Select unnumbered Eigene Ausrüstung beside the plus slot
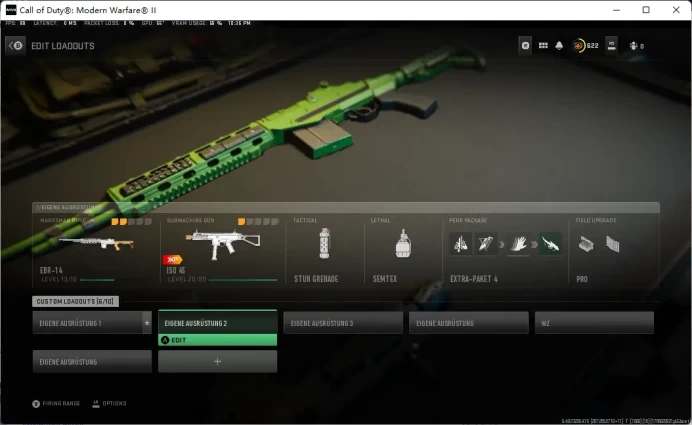The height and width of the screenshot is (425, 692). 92,361
